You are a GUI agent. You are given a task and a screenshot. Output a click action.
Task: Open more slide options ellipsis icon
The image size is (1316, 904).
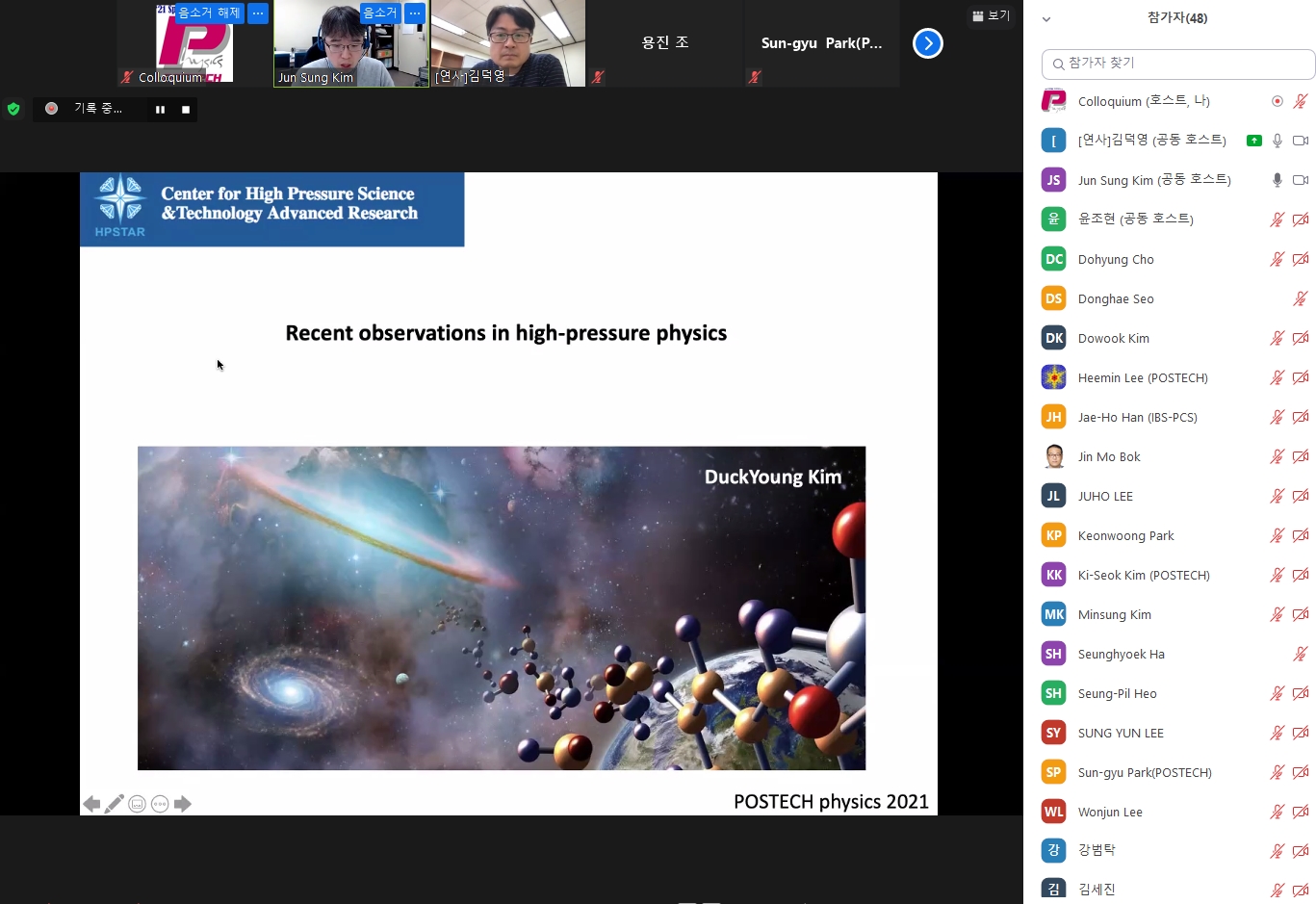click(x=160, y=804)
